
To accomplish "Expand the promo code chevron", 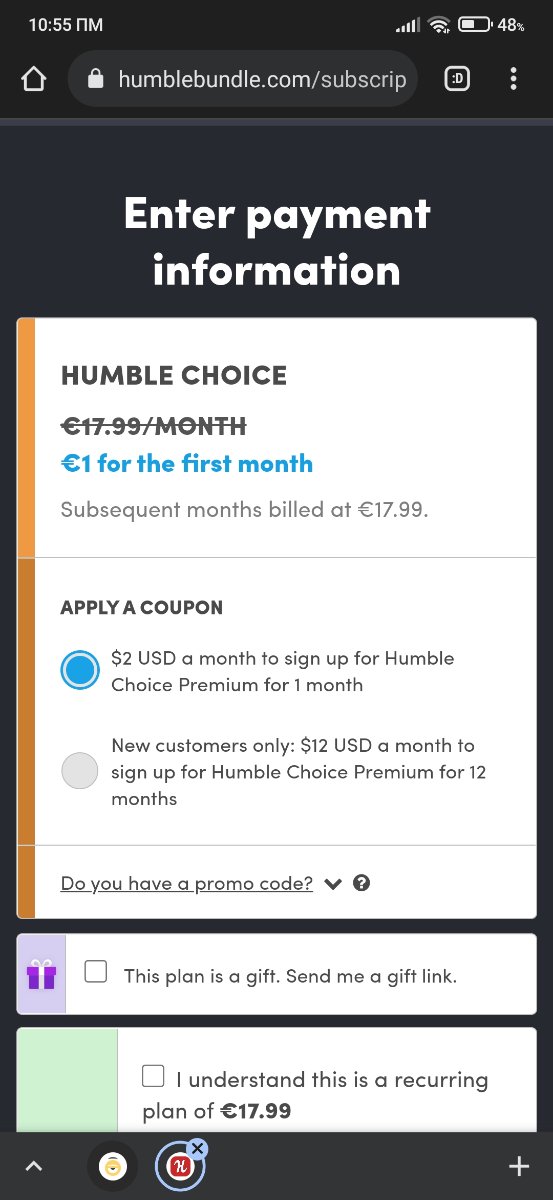I will click(x=334, y=884).
